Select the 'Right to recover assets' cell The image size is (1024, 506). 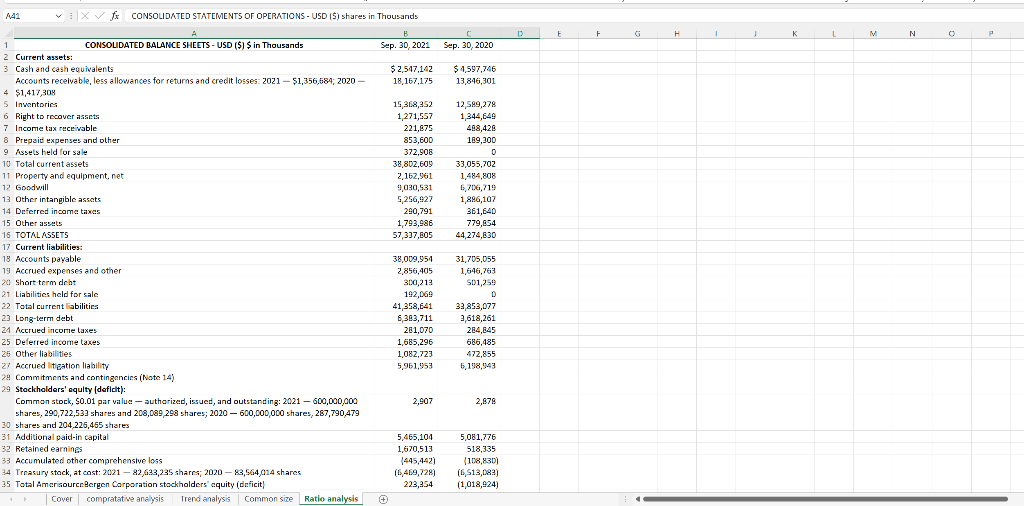[x=193, y=116]
